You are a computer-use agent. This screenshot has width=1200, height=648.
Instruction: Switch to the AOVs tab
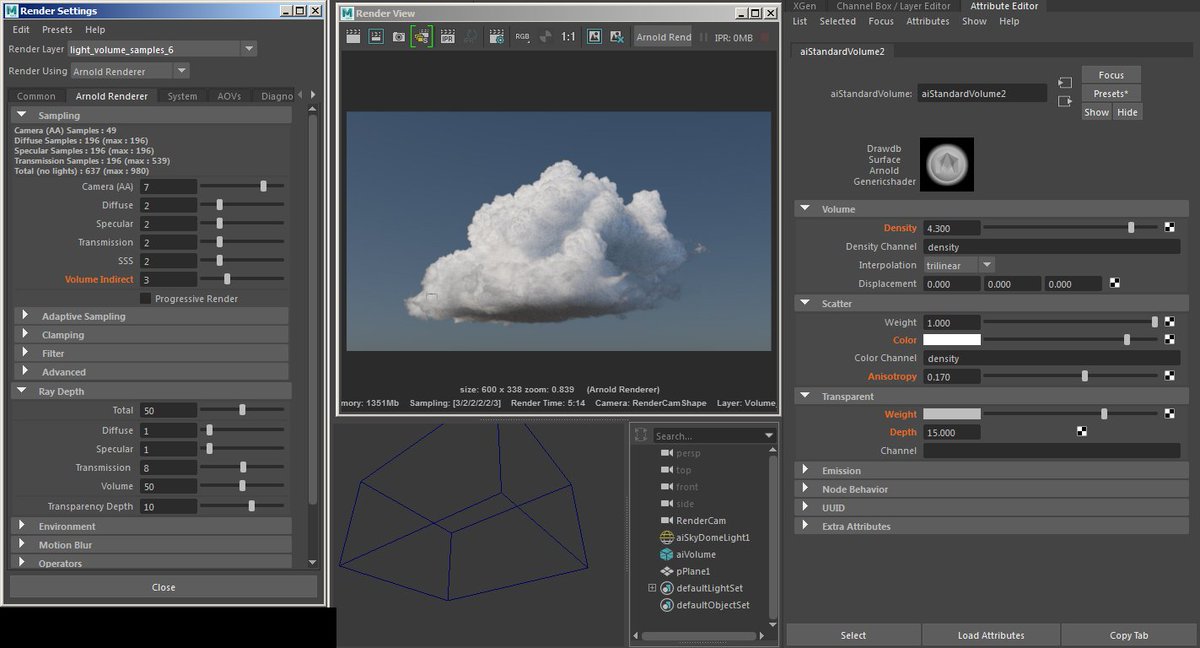[229, 96]
